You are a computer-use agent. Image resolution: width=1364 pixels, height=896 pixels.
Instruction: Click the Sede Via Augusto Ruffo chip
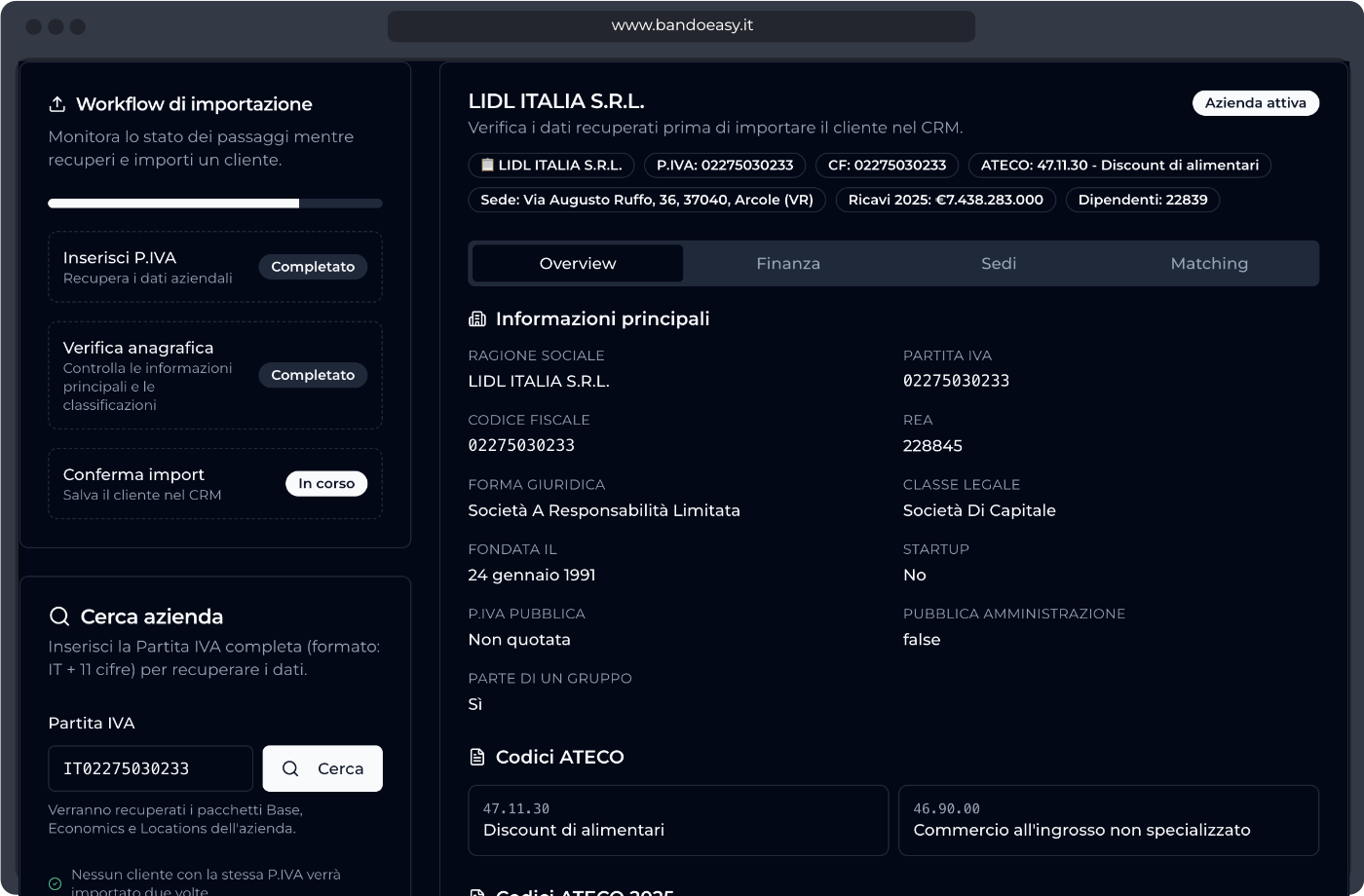click(647, 200)
